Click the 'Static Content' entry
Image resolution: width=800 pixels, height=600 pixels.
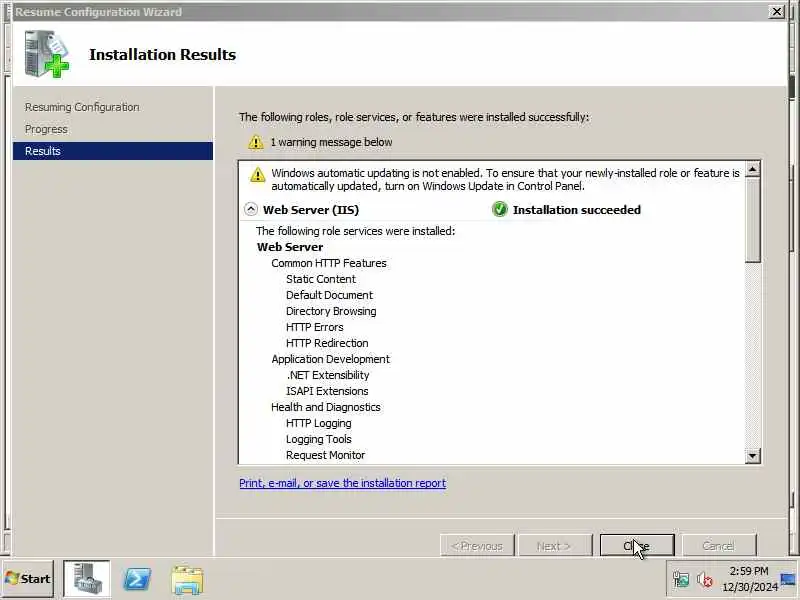[321, 279]
